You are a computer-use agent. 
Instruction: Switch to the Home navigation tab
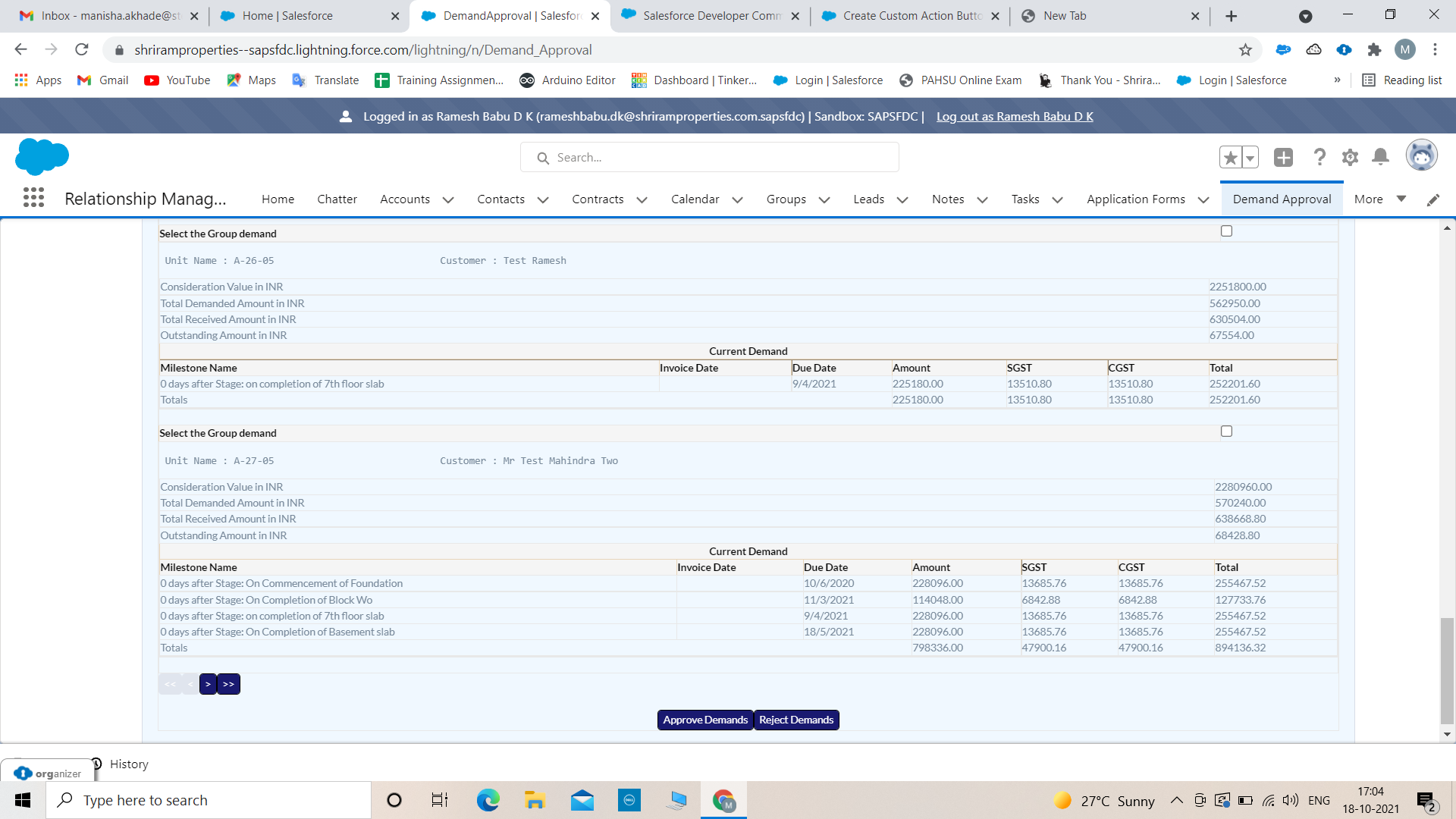pyautogui.click(x=278, y=199)
